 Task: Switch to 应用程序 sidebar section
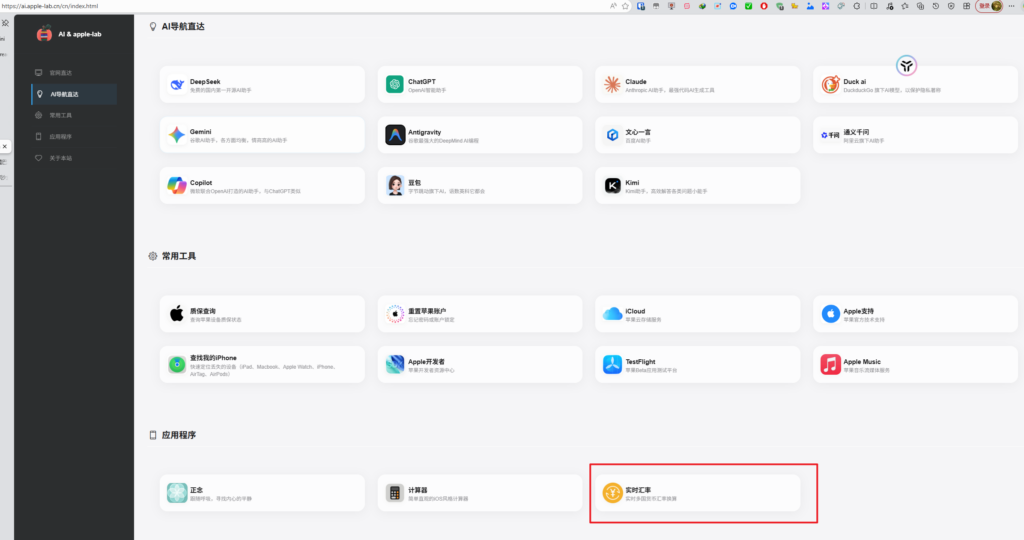tap(61, 137)
